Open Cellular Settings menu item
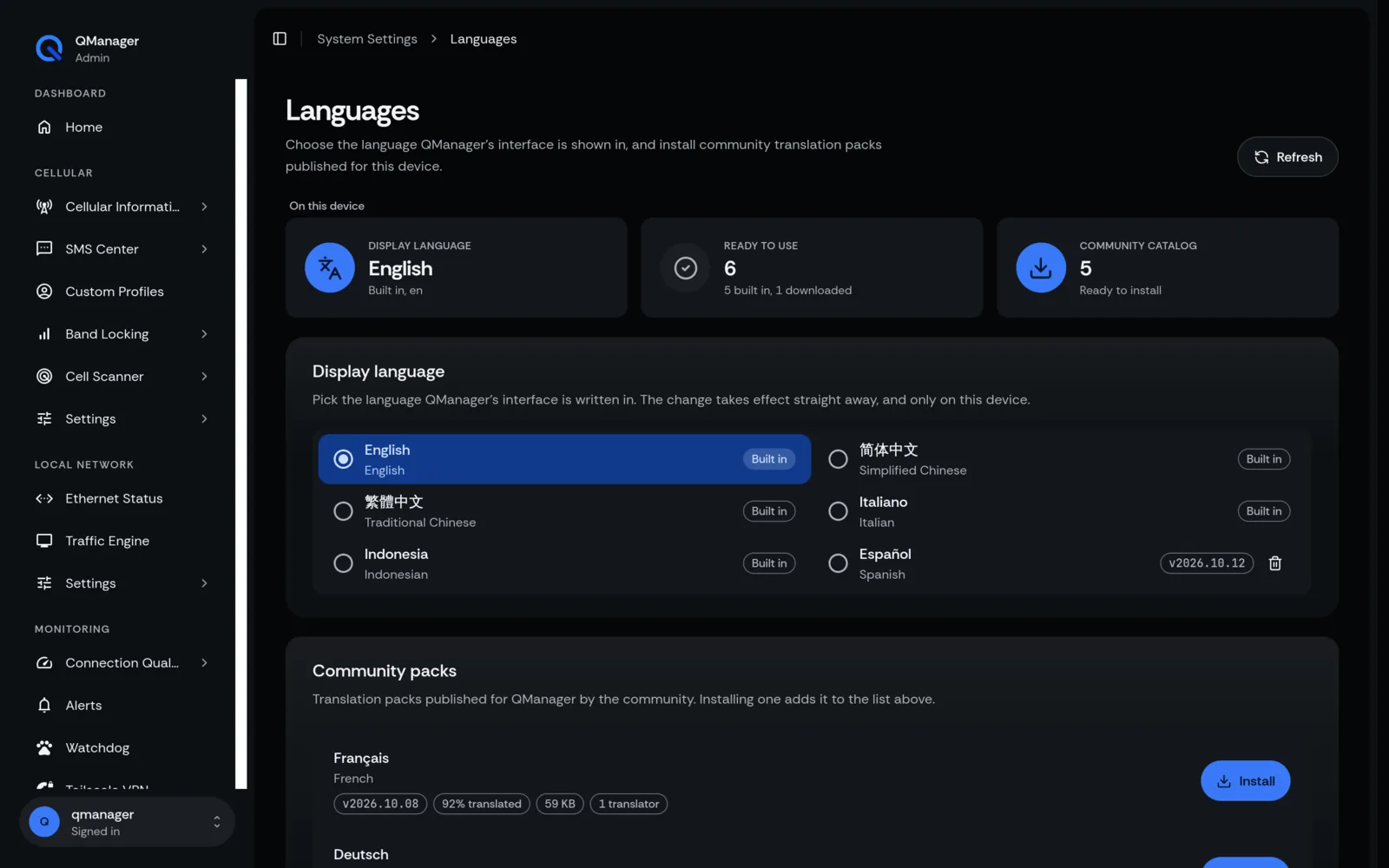Screen dimensions: 1389x868 tap(123, 419)
